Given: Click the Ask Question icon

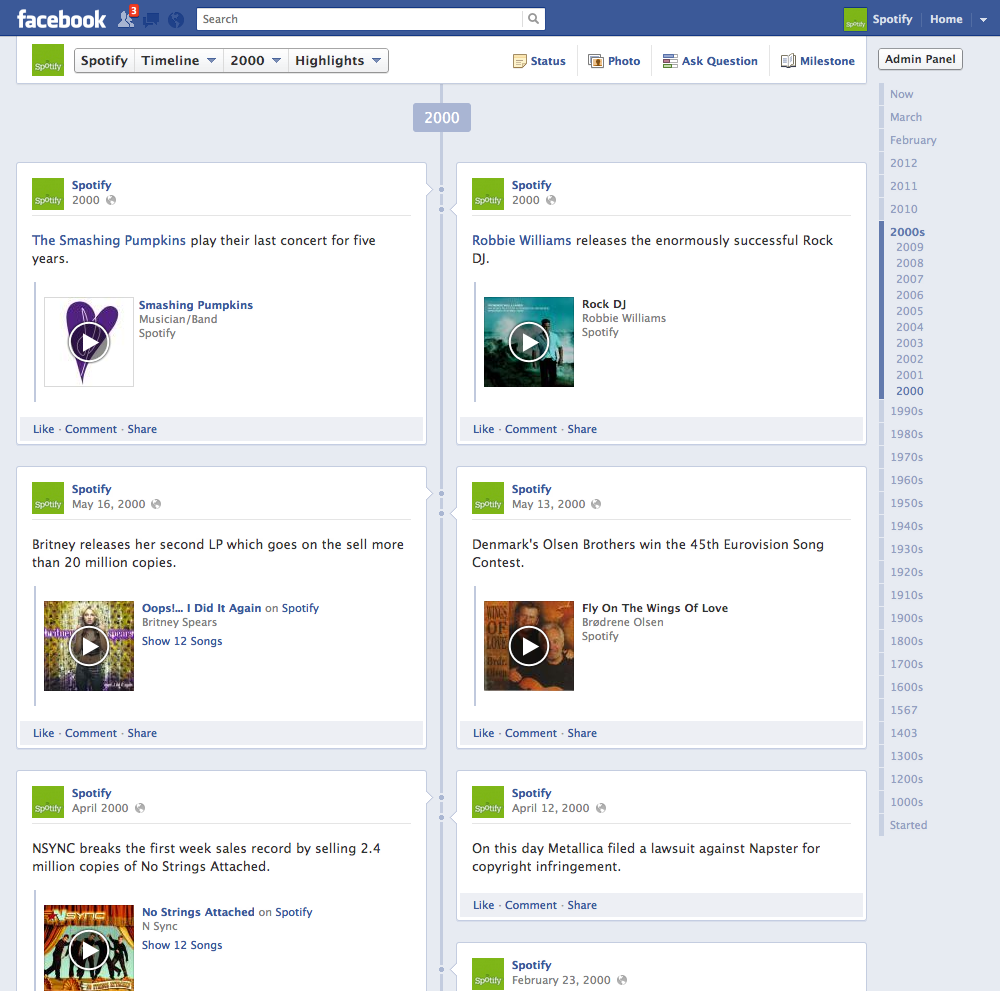Looking at the screenshot, I should coord(670,61).
